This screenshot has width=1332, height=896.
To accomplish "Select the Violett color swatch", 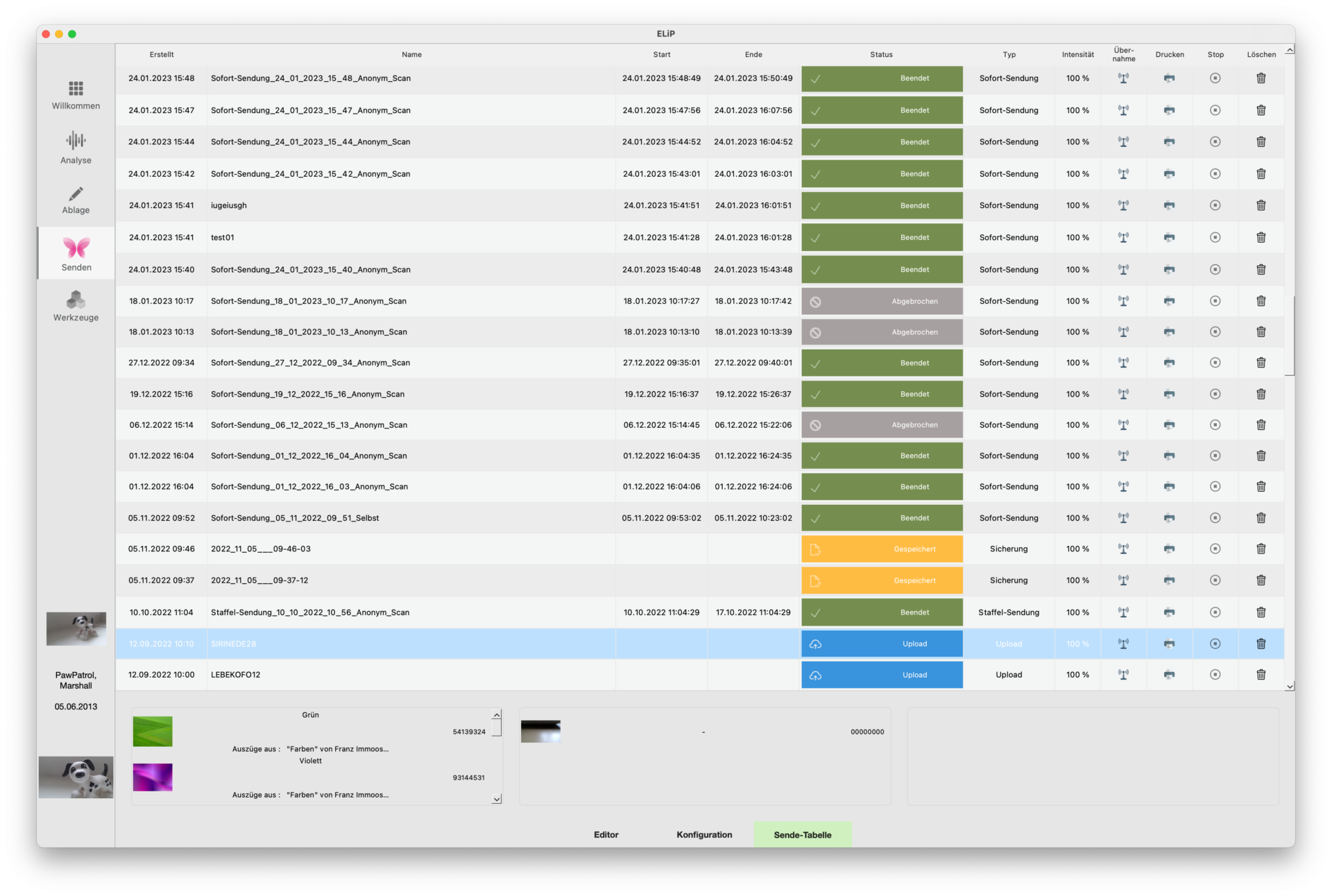I will coord(153,777).
